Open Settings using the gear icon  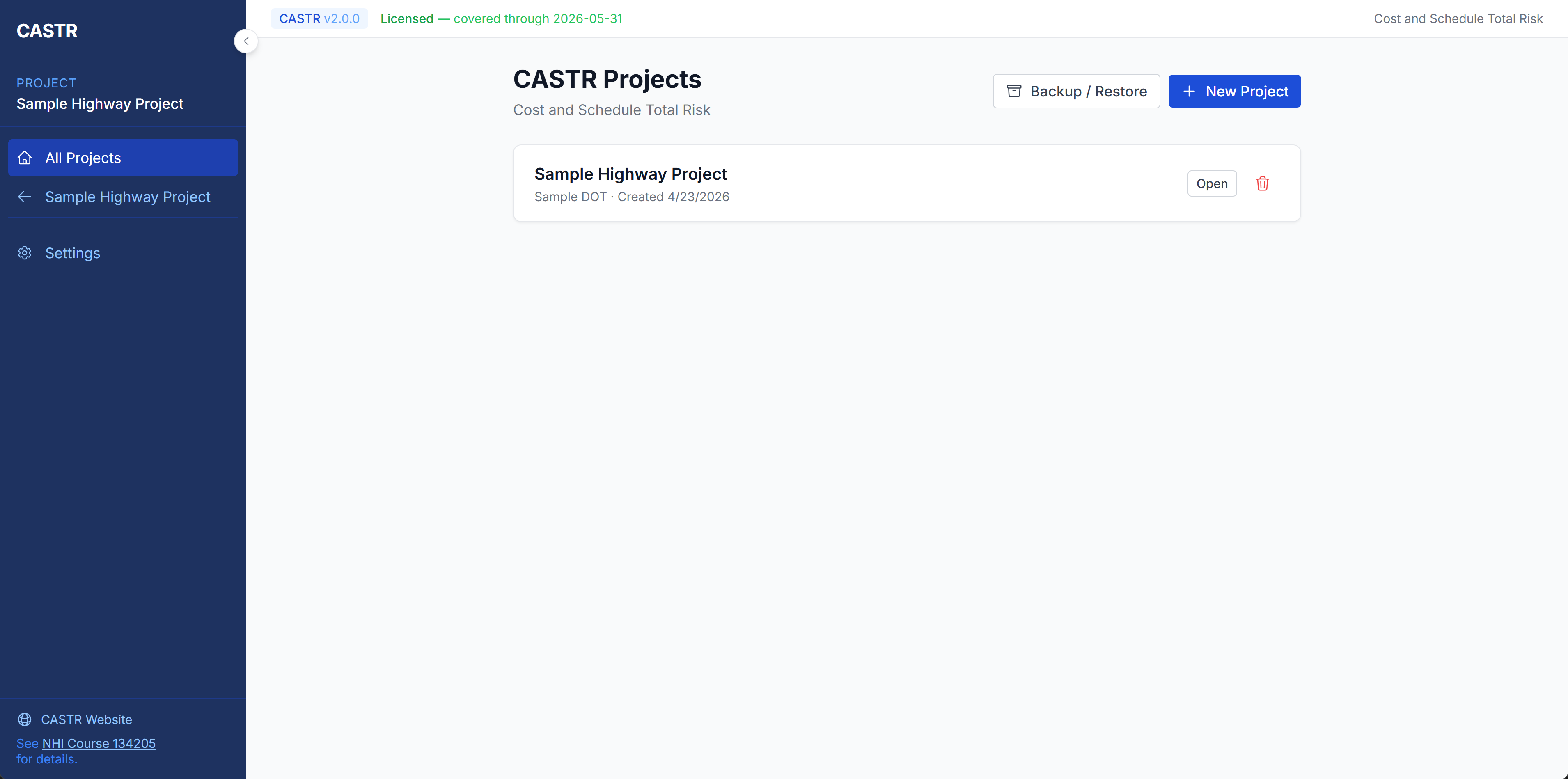[x=24, y=252]
